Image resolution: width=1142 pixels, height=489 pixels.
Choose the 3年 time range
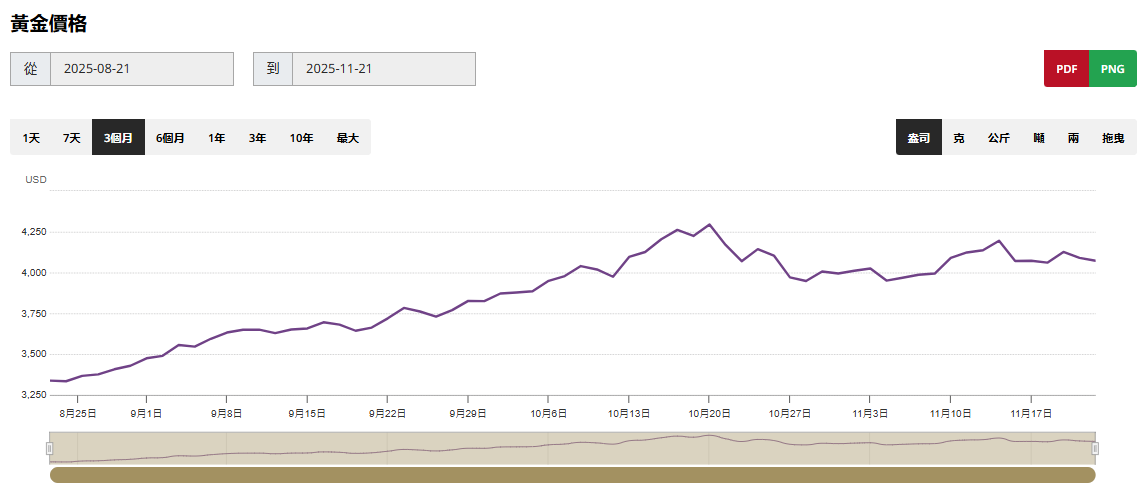coord(257,138)
